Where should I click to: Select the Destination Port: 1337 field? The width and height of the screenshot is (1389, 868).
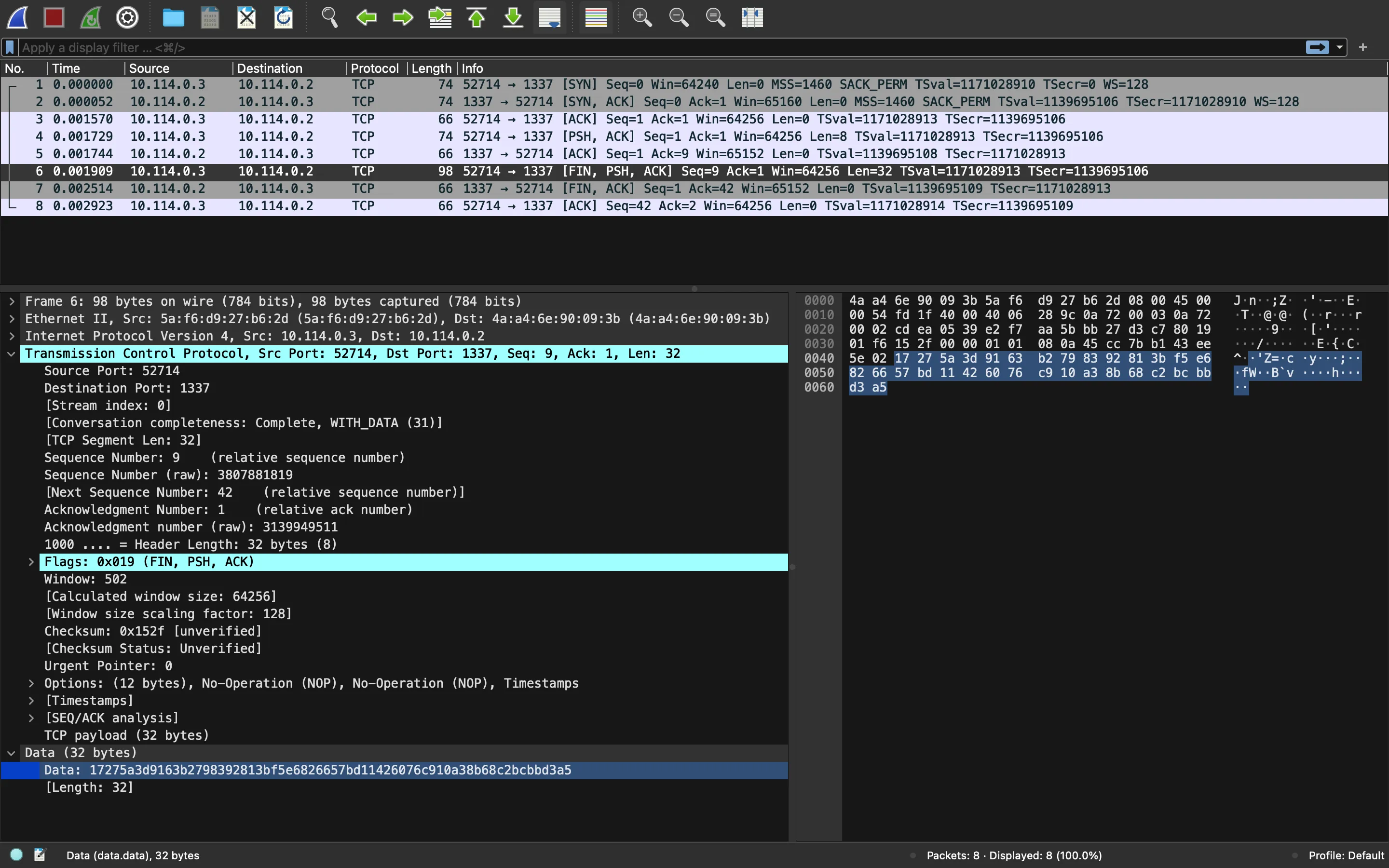coord(127,388)
